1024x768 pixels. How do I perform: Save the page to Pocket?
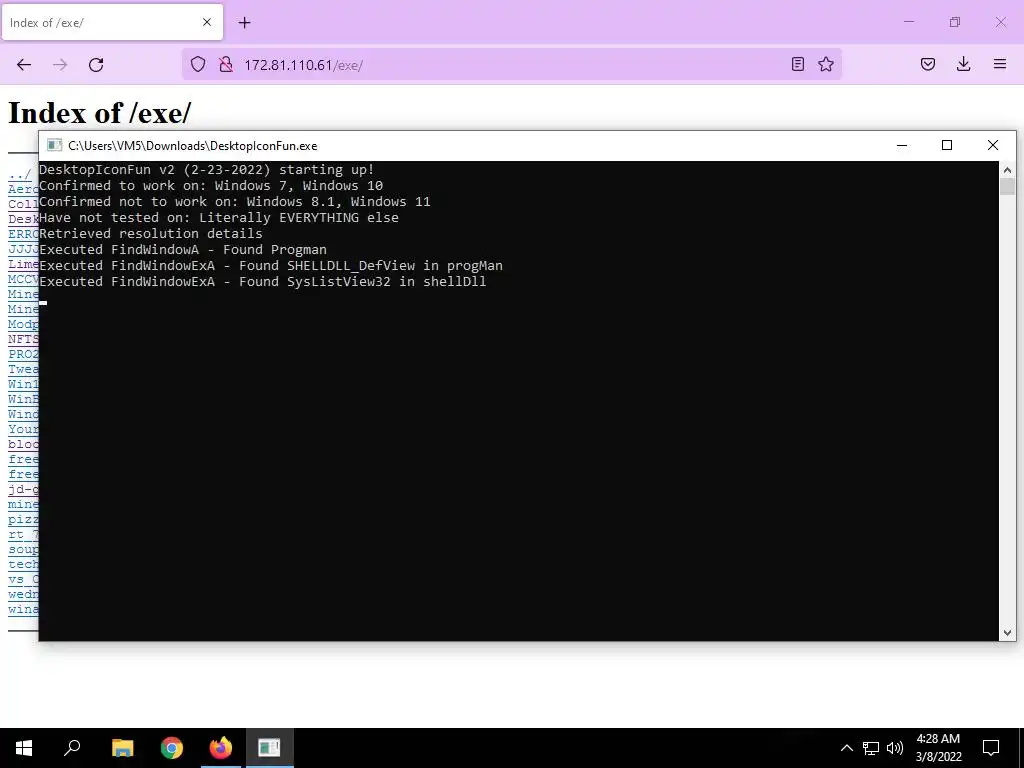point(928,64)
